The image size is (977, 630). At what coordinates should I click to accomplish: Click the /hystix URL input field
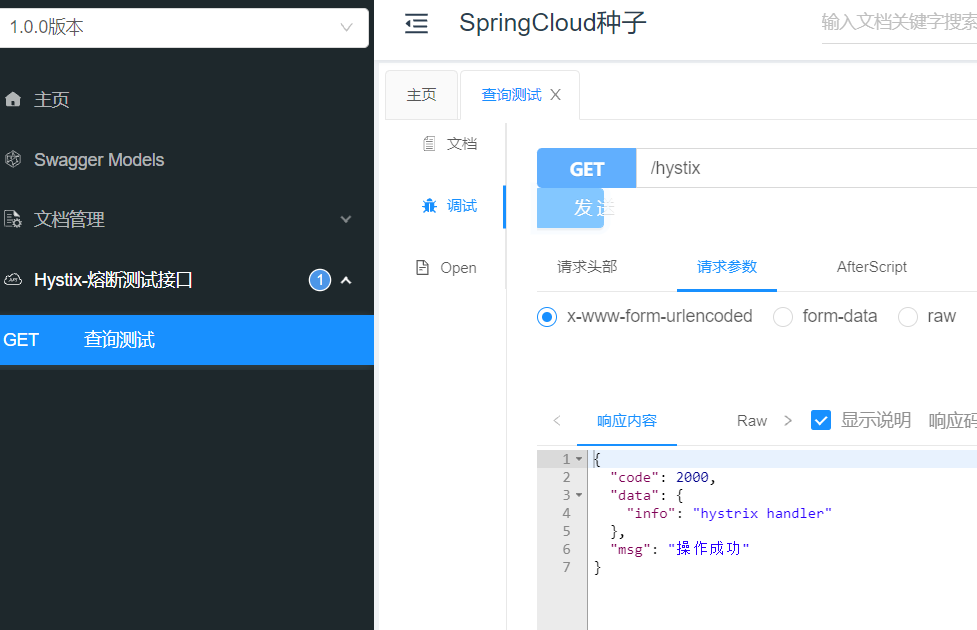point(806,168)
